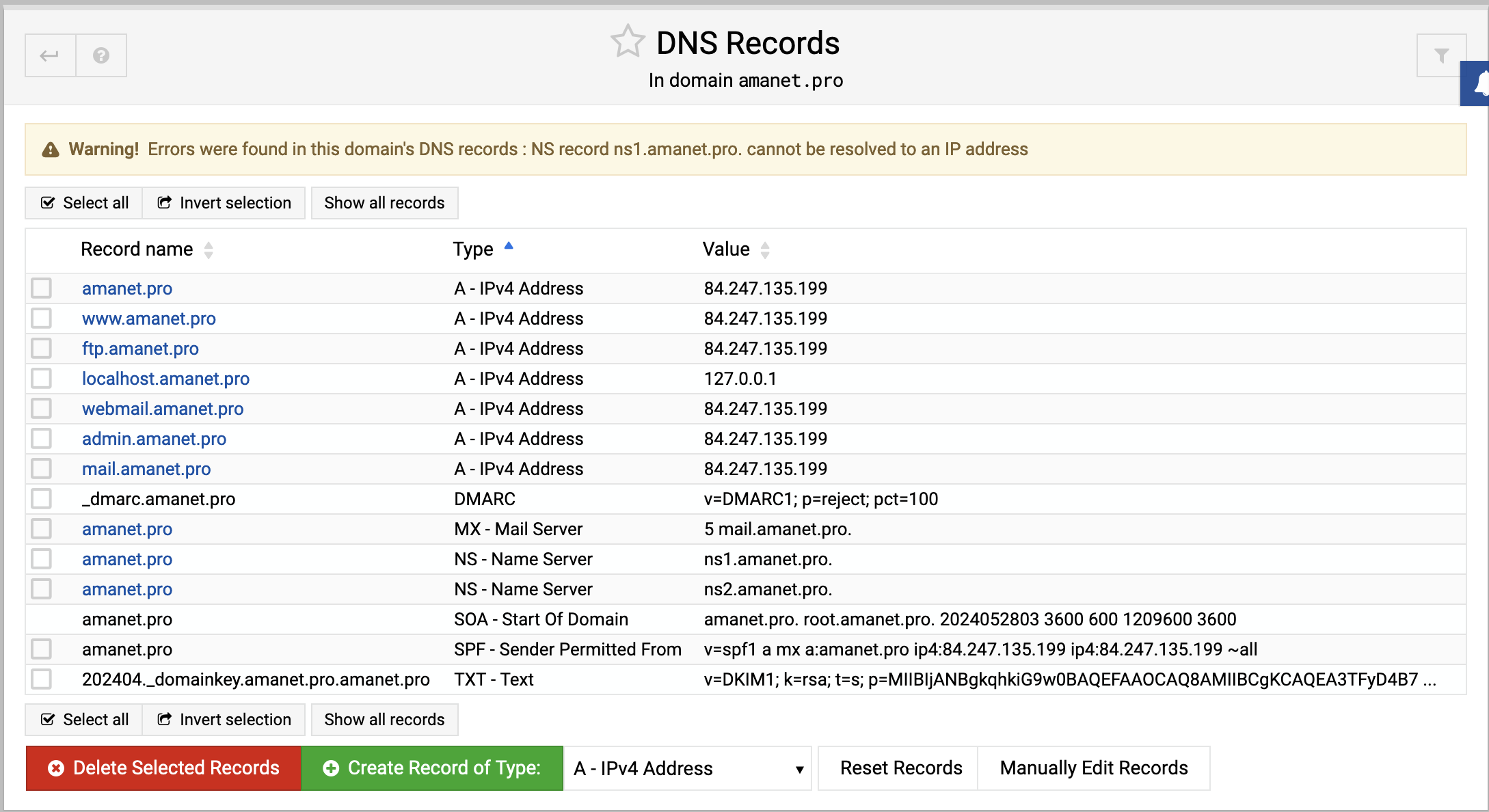
Task: Click the top Invert selection button
Action: click(x=224, y=203)
